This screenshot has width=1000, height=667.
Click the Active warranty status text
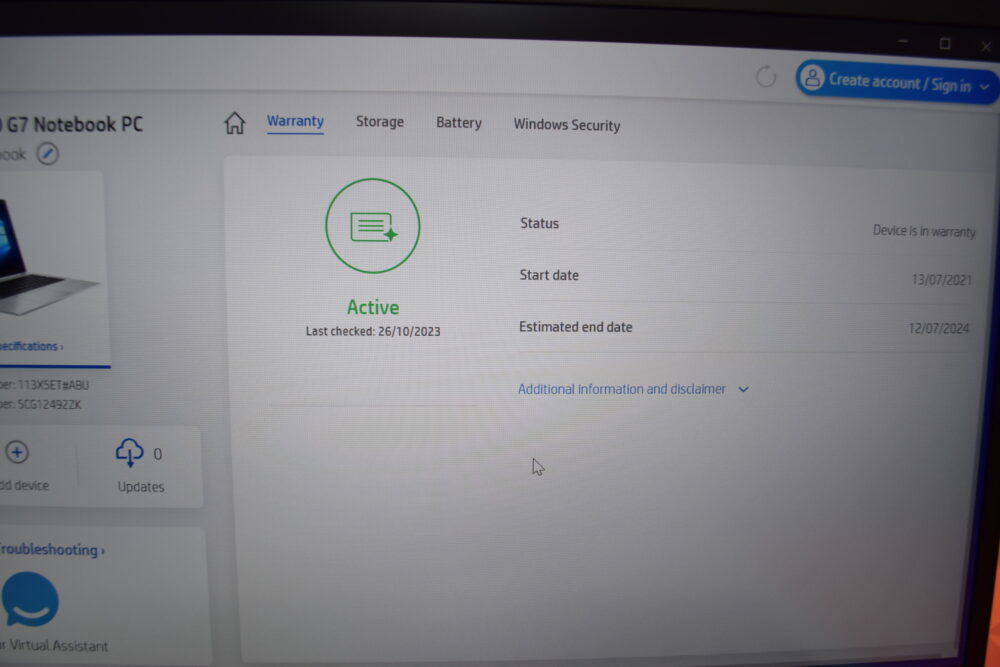[x=373, y=307]
